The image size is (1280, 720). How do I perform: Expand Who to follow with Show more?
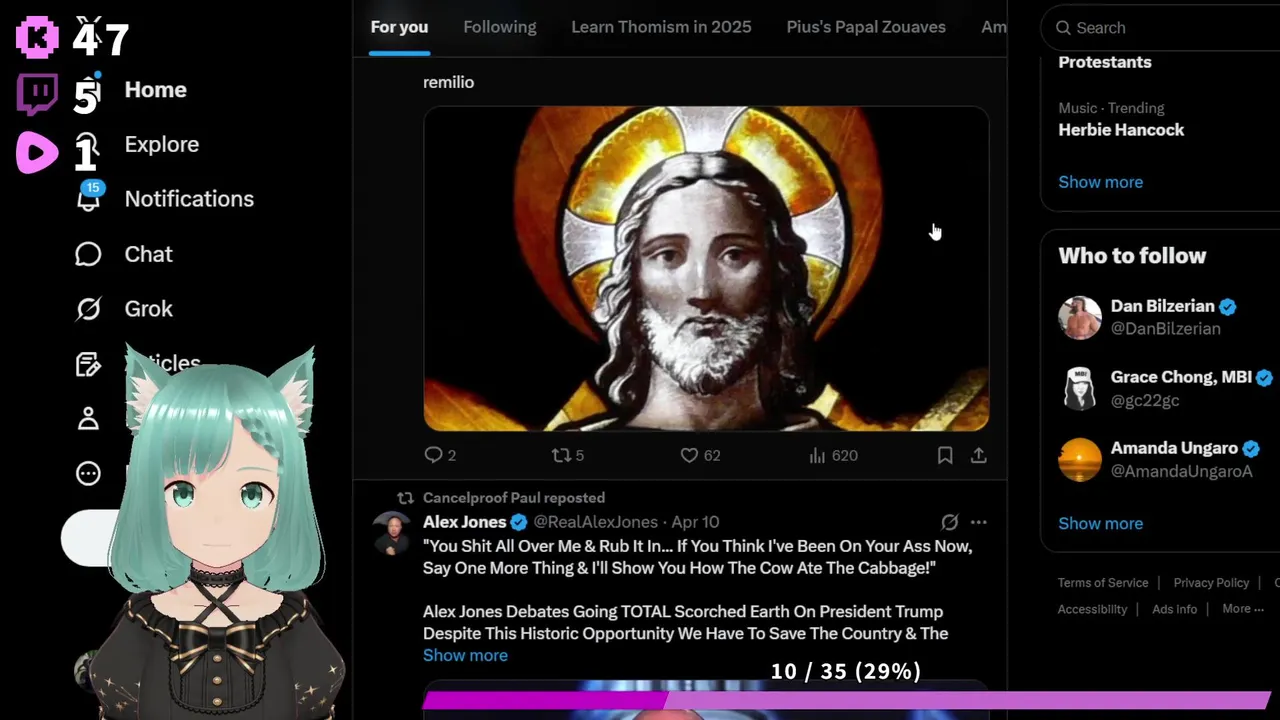point(1100,523)
